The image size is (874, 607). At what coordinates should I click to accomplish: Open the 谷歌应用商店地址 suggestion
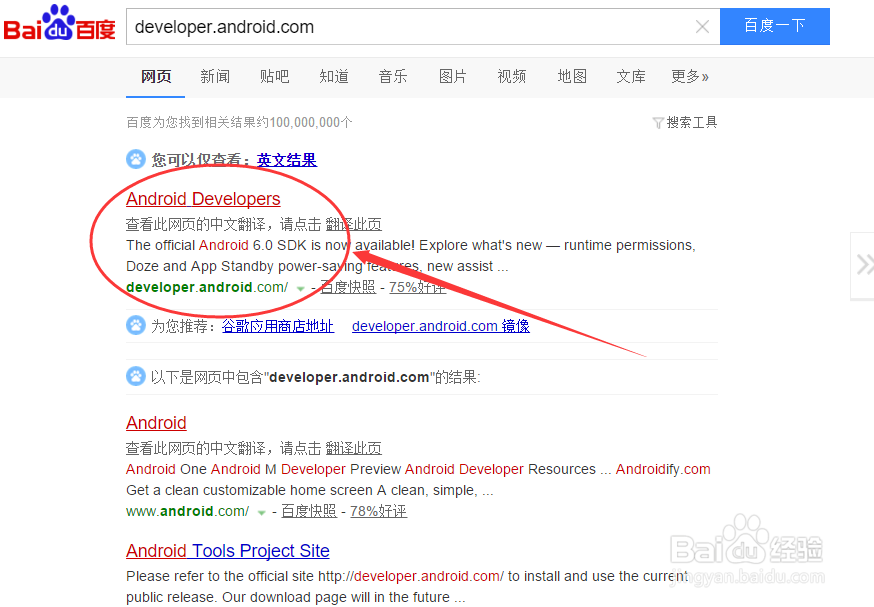[x=278, y=326]
